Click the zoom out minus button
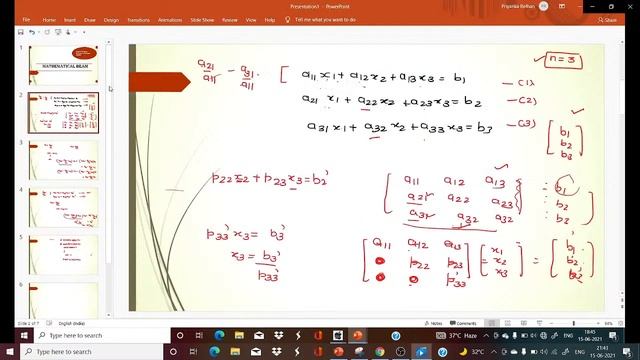The height and width of the screenshot is (360, 640). click(x=551, y=323)
